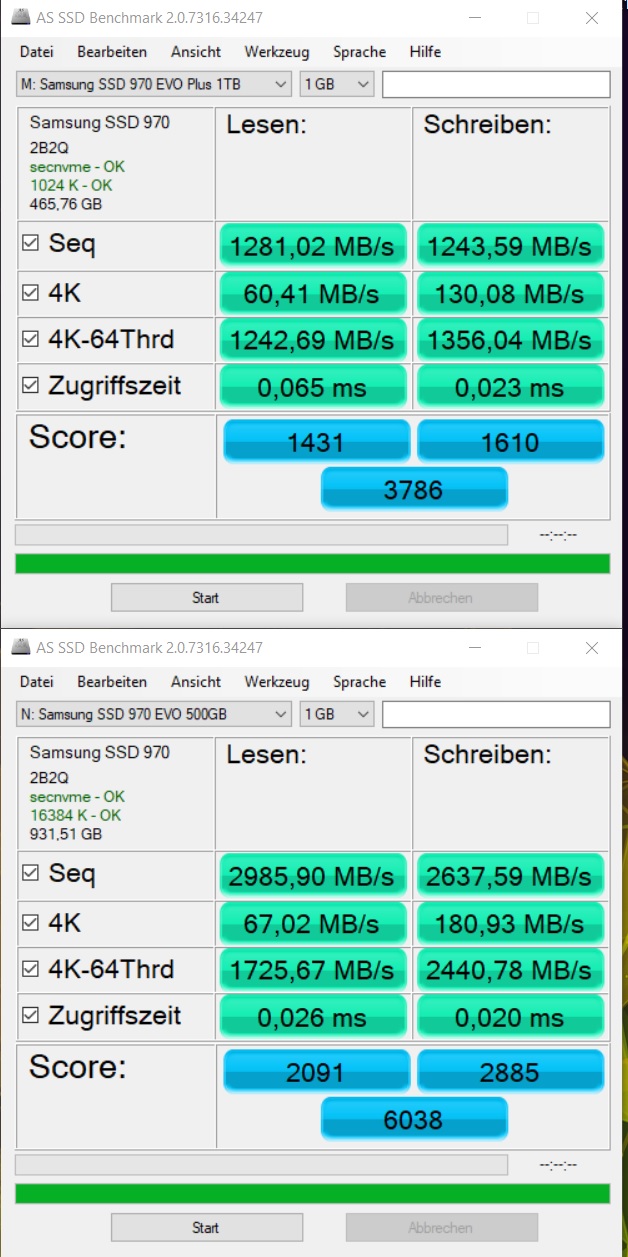Screen dimensions: 628x1257
Task: Click the Seq write result 2637,59 MB/s
Action: coord(510,876)
